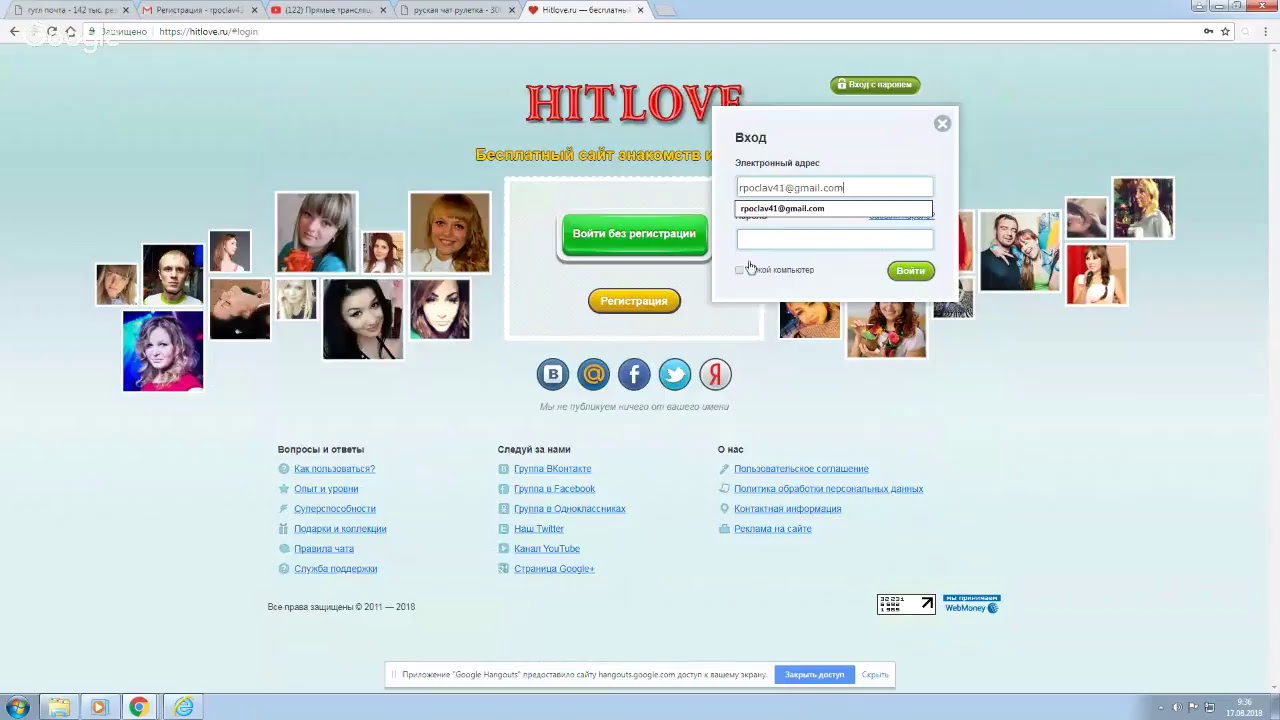
Task: Open a new browser tab
Action: 666,10
